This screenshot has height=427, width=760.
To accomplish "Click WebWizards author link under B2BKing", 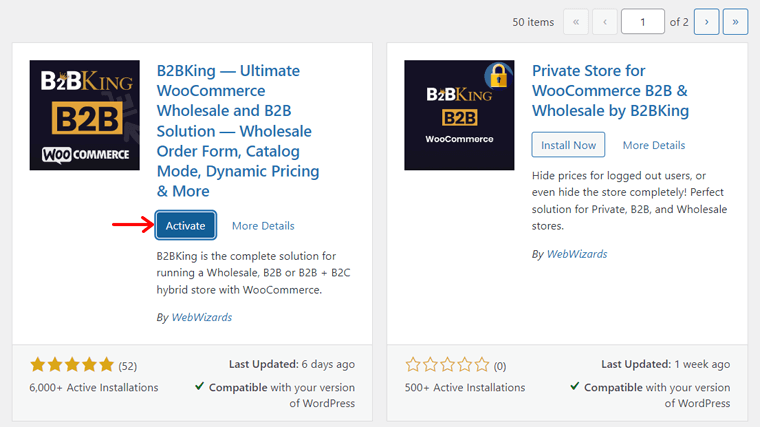I will pyautogui.click(x=201, y=317).
